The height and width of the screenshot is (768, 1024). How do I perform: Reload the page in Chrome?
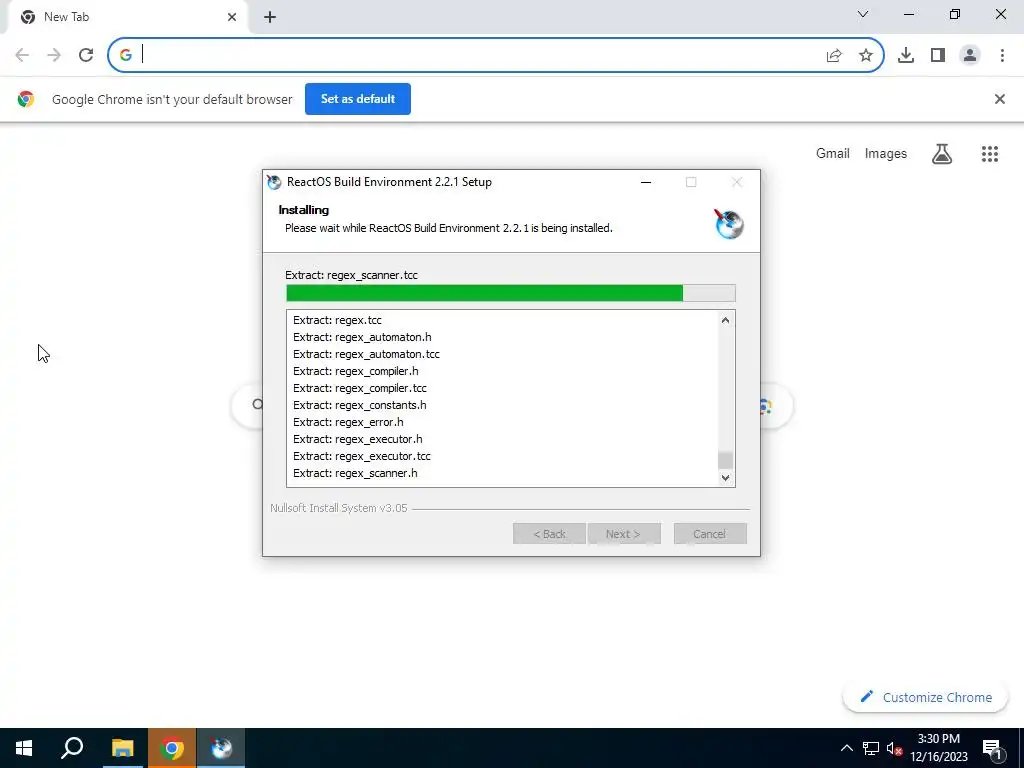tap(86, 55)
